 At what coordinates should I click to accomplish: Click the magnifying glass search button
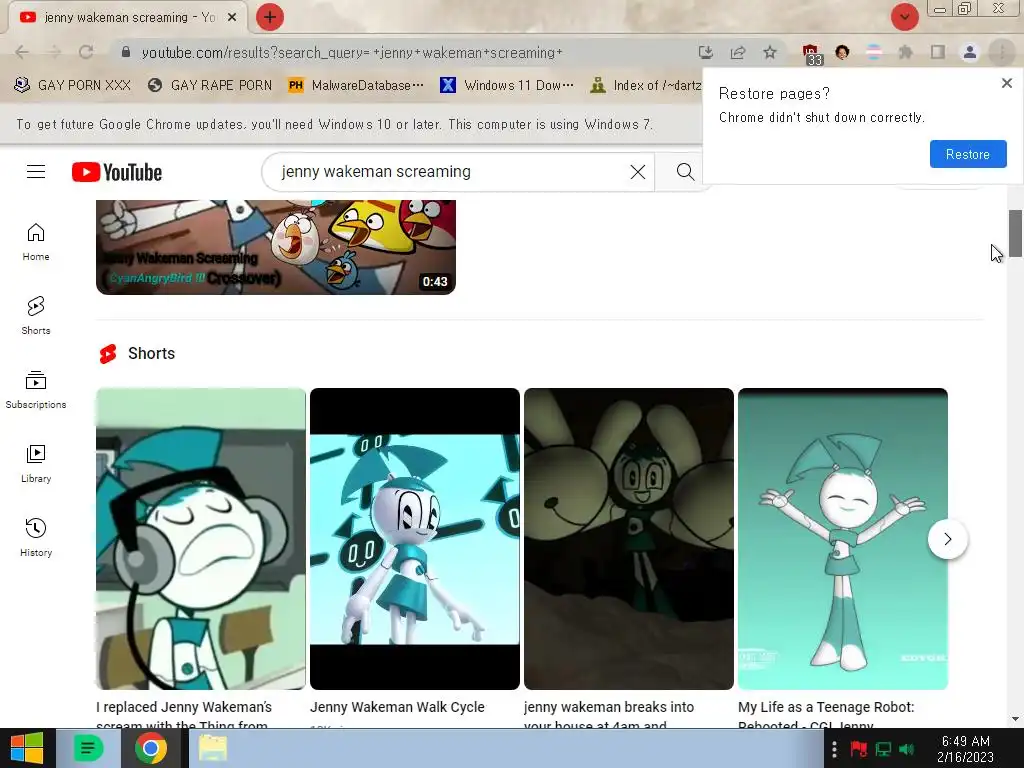click(x=685, y=172)
